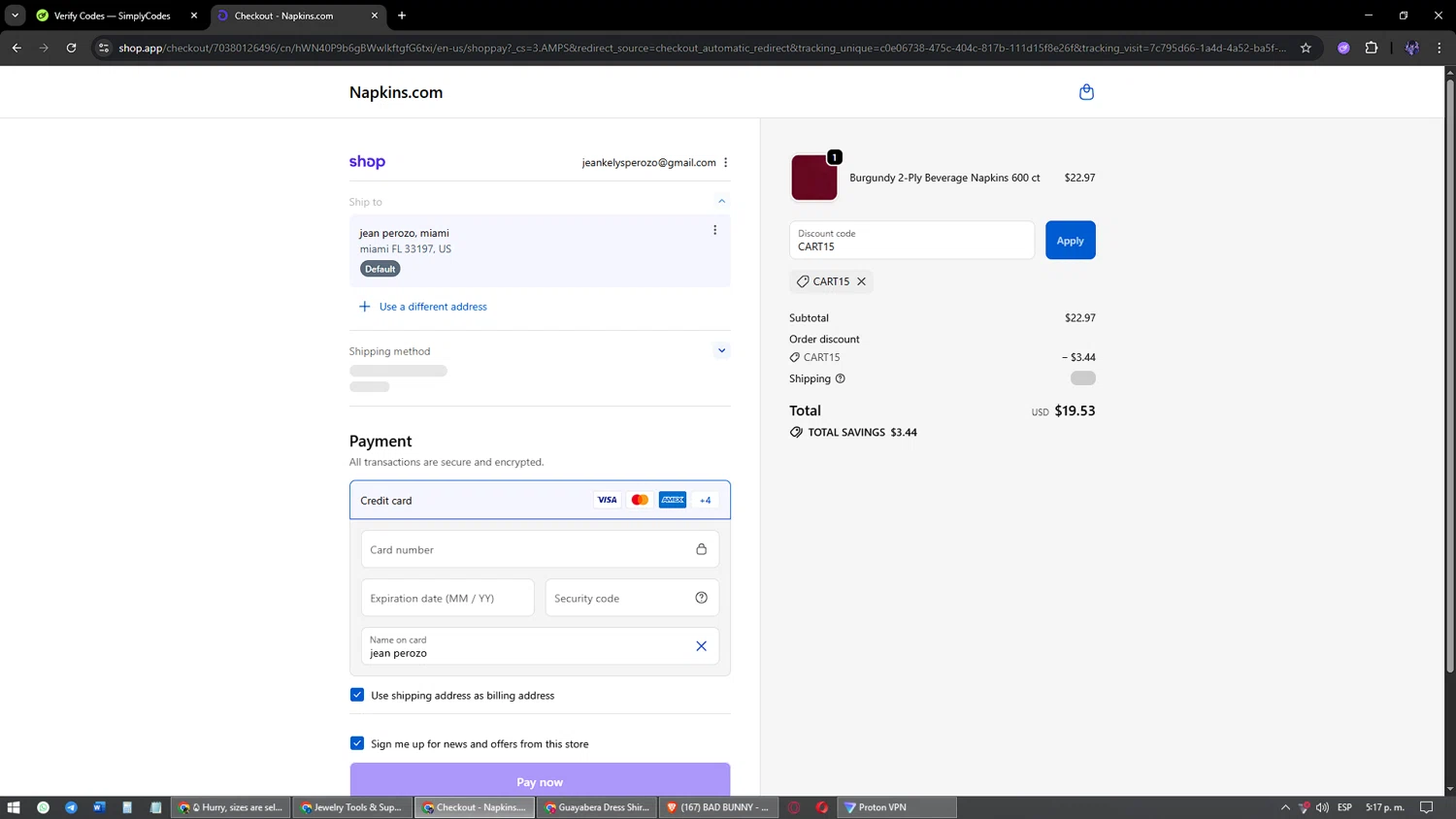Image resolution: width=1456 pixels, height=819 pixels.
Task: Uncheck Sign me up for news and offers
Action: (357, 743)
